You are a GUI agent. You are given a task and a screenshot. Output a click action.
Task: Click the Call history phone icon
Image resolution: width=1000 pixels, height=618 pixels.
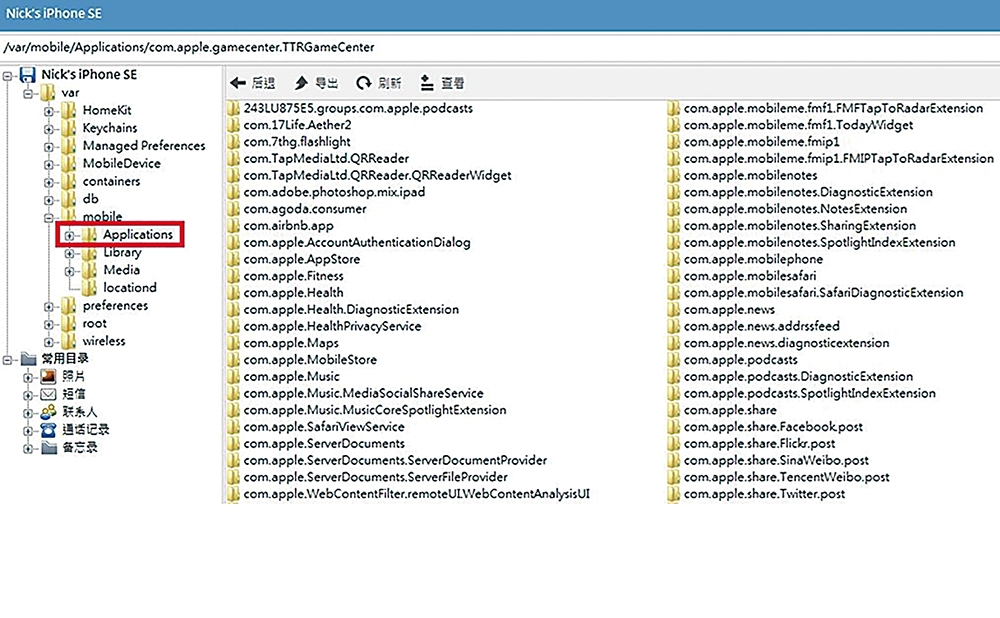coord(48,430)
